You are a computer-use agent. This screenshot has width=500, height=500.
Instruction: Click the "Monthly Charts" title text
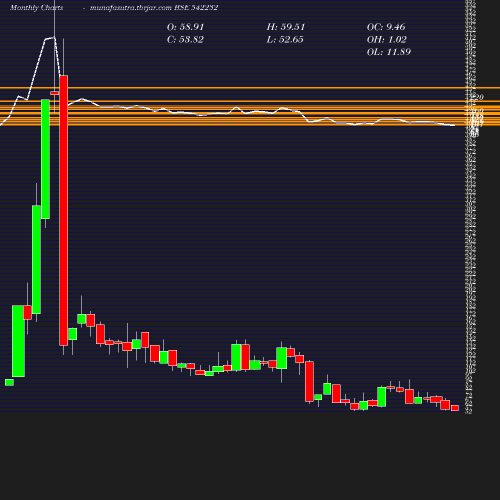tap(37, 8)
